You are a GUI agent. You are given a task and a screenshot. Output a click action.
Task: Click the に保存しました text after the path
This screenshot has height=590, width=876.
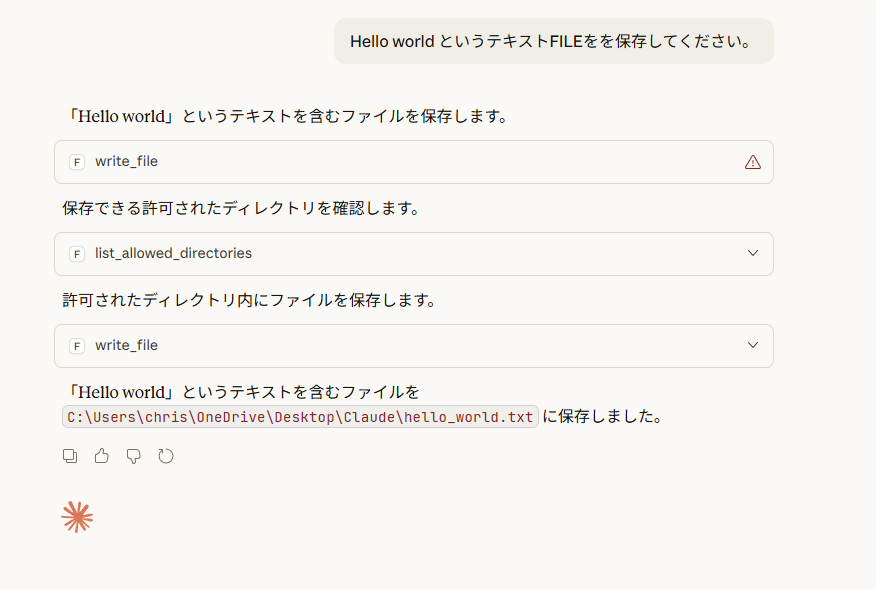604,417
